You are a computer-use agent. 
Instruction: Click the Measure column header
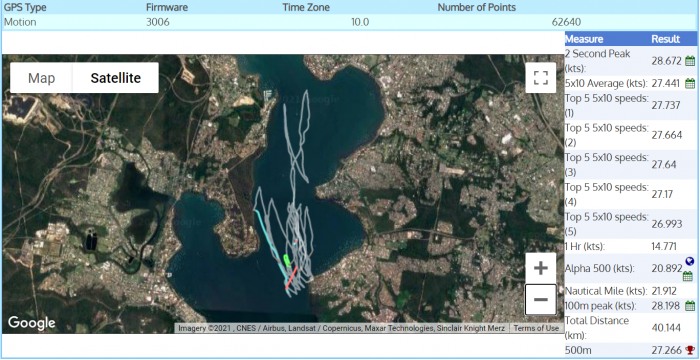(584, 39)
